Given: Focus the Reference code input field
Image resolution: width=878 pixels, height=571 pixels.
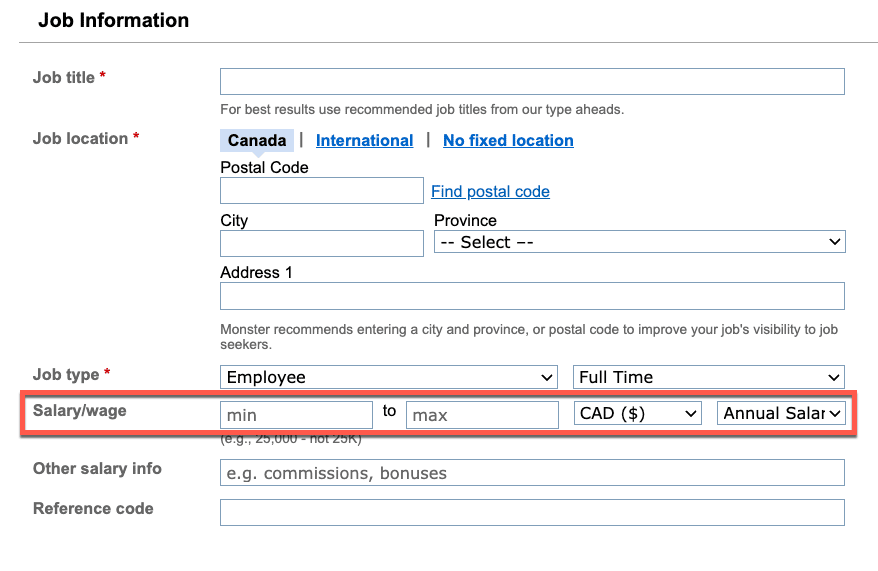Looking at the screenshot, I should click(532, 512).
